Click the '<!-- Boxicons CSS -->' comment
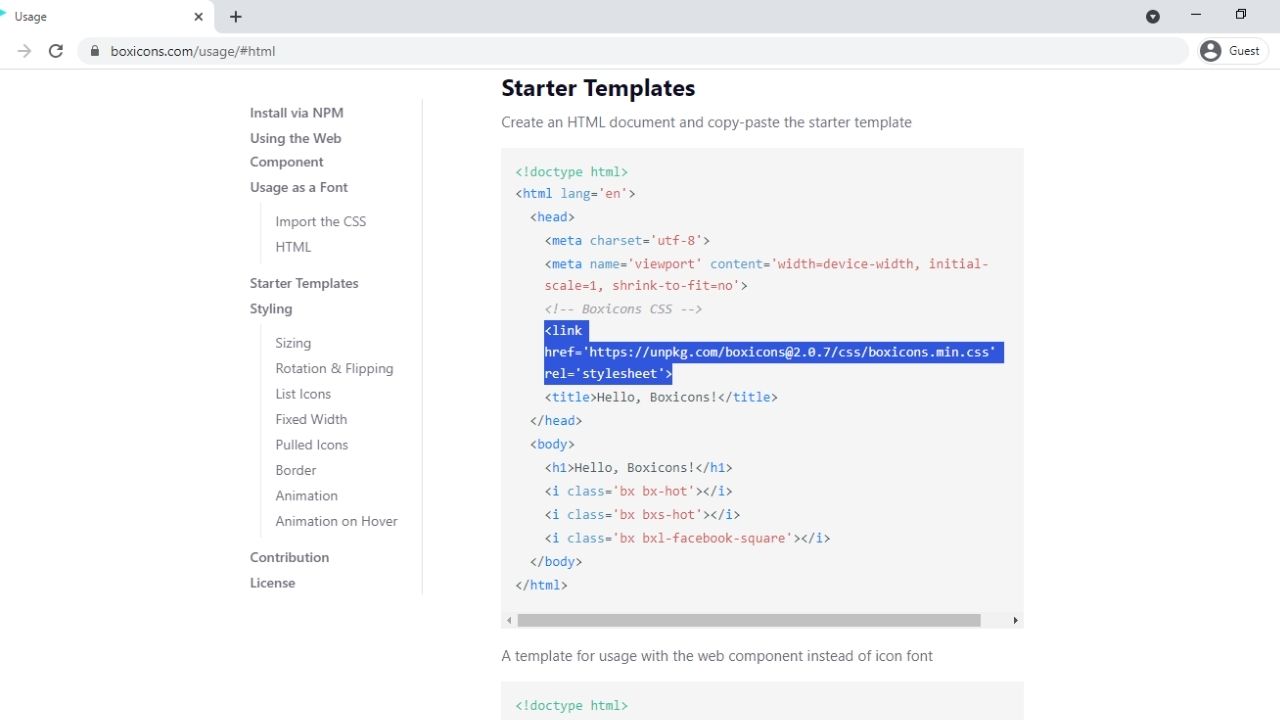Screen dimensions: 1280x720 coord(623,309)
